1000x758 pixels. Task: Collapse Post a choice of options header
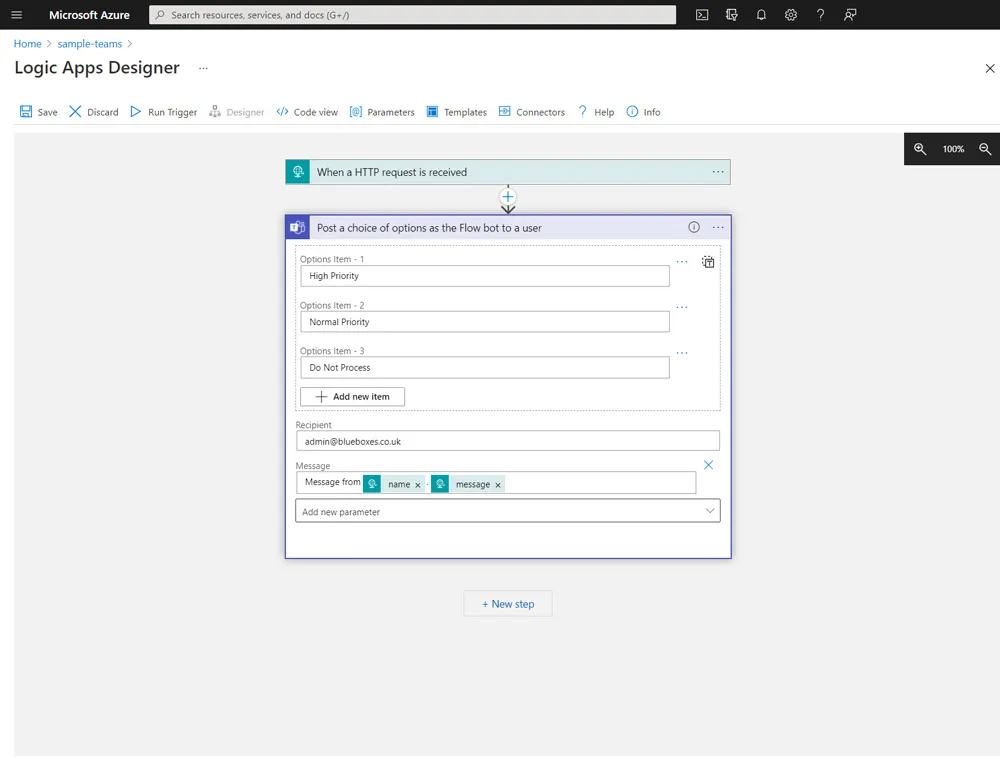[x=508, y=228]
